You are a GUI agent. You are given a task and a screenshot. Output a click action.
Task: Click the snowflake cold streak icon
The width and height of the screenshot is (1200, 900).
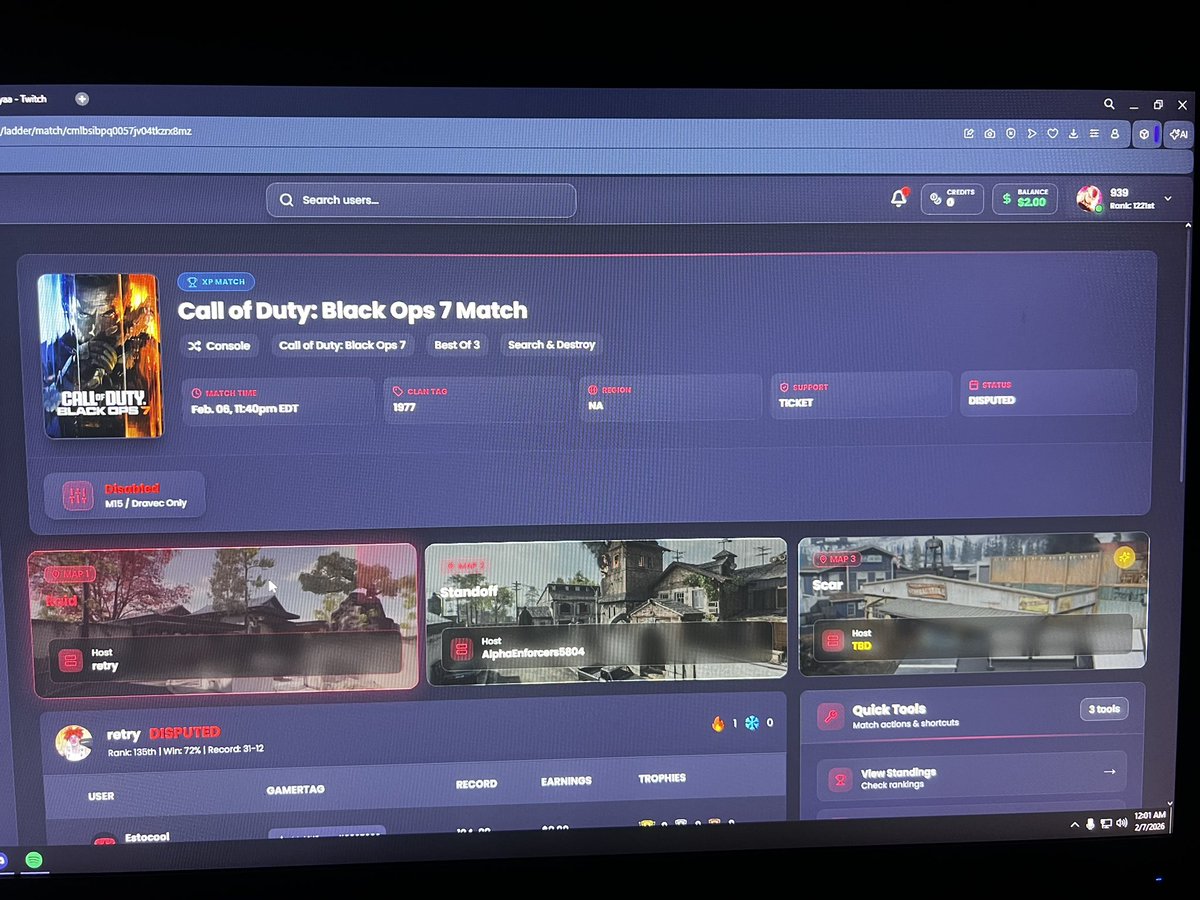coord(751,722)
